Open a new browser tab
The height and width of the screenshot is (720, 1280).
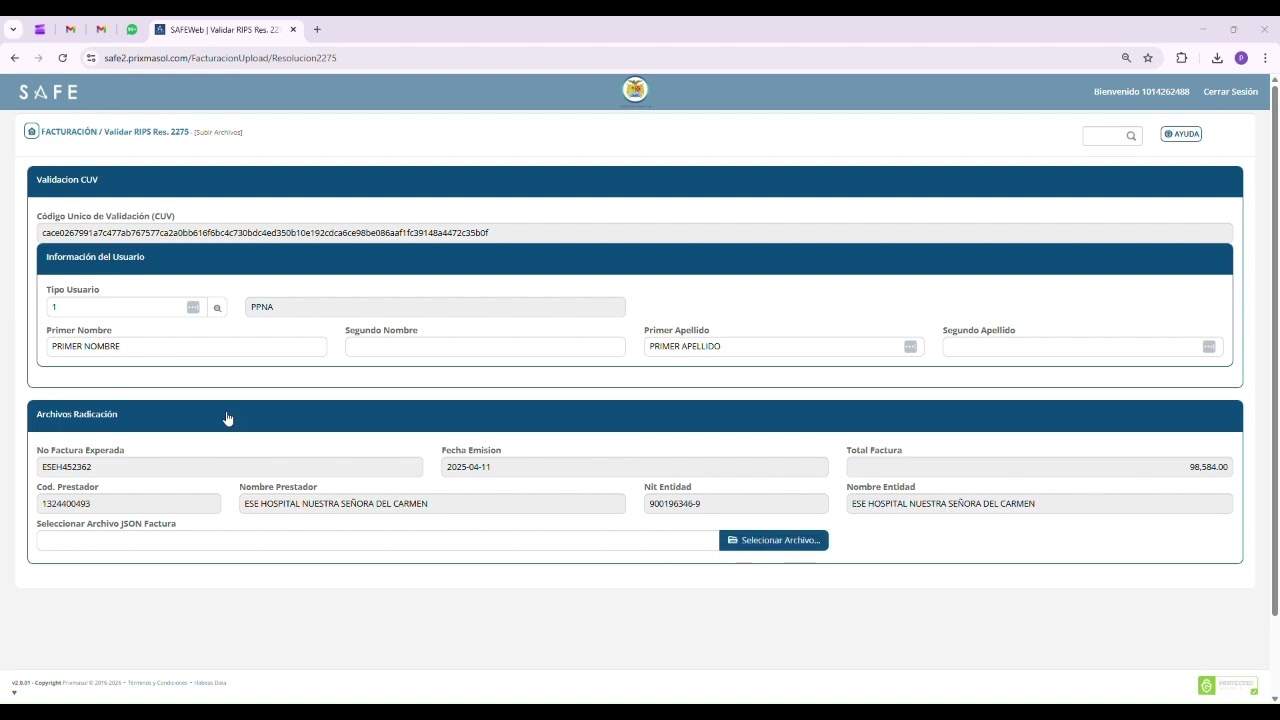317,30
